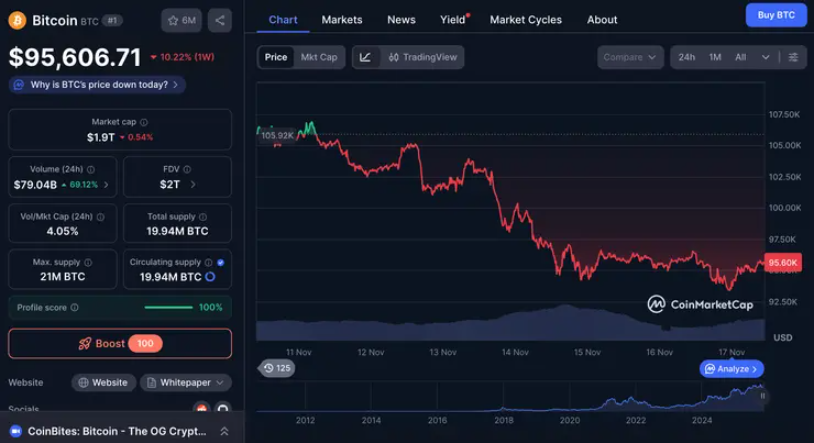Expand the CoinBites Bitcoin banner
The width and height of the screenshot is (814, 443).
224,431
